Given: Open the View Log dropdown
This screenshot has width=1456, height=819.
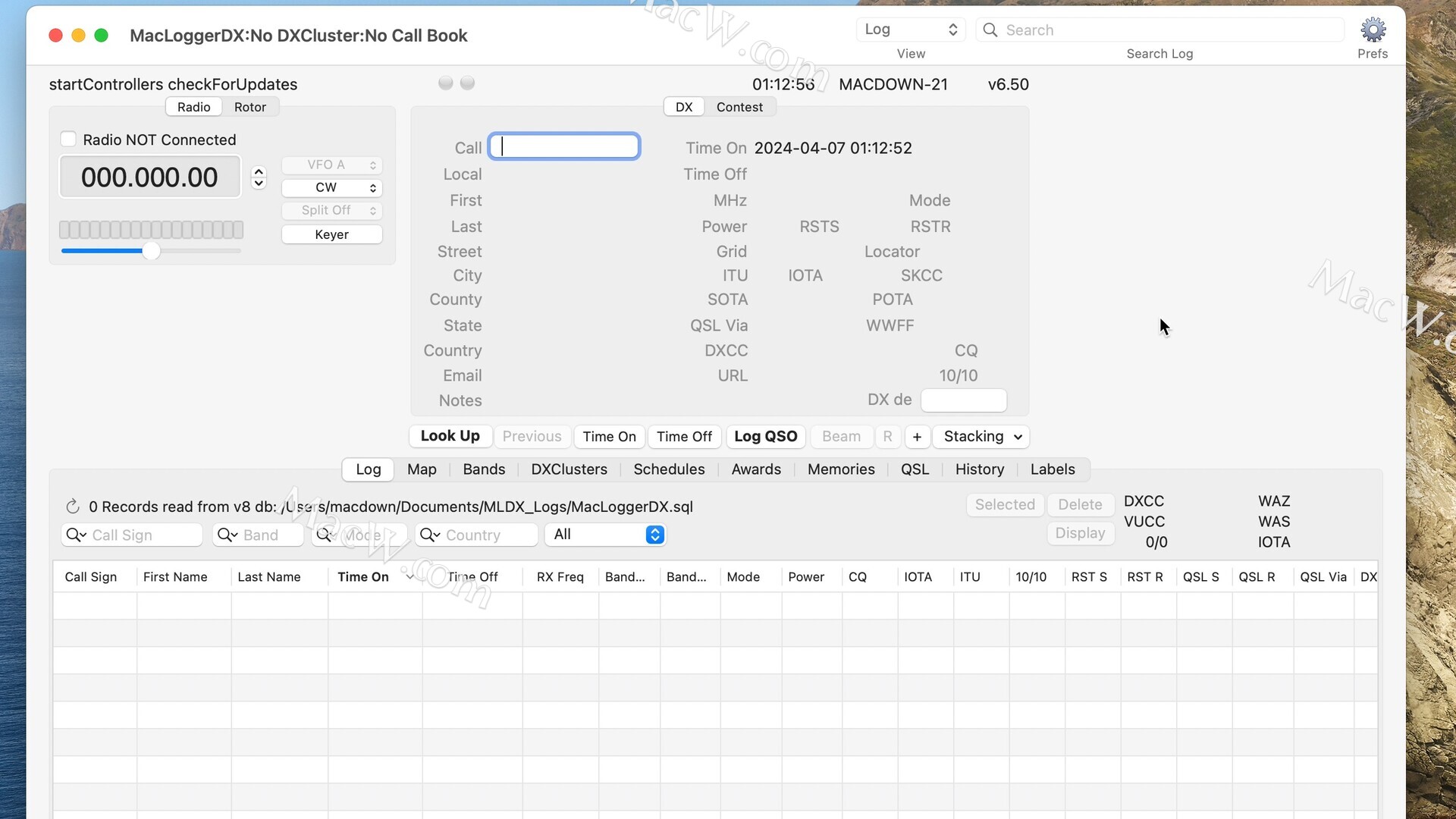Looking at the screenshot, I should coord(911,30).
